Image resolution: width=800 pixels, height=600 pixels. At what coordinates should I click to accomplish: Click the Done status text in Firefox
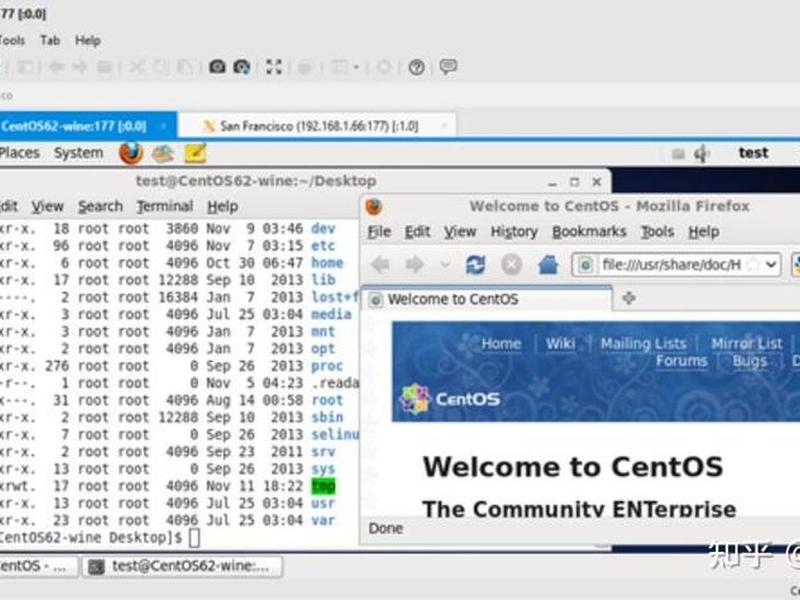point(386,529)
